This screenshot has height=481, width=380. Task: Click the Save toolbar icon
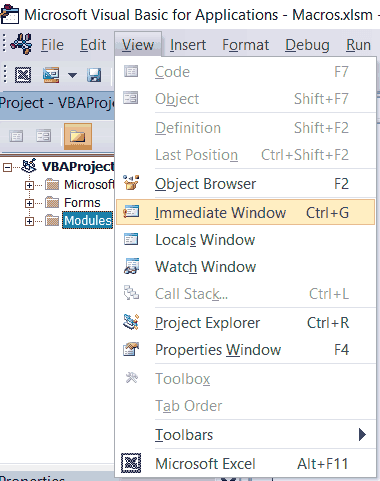(94, 75)
